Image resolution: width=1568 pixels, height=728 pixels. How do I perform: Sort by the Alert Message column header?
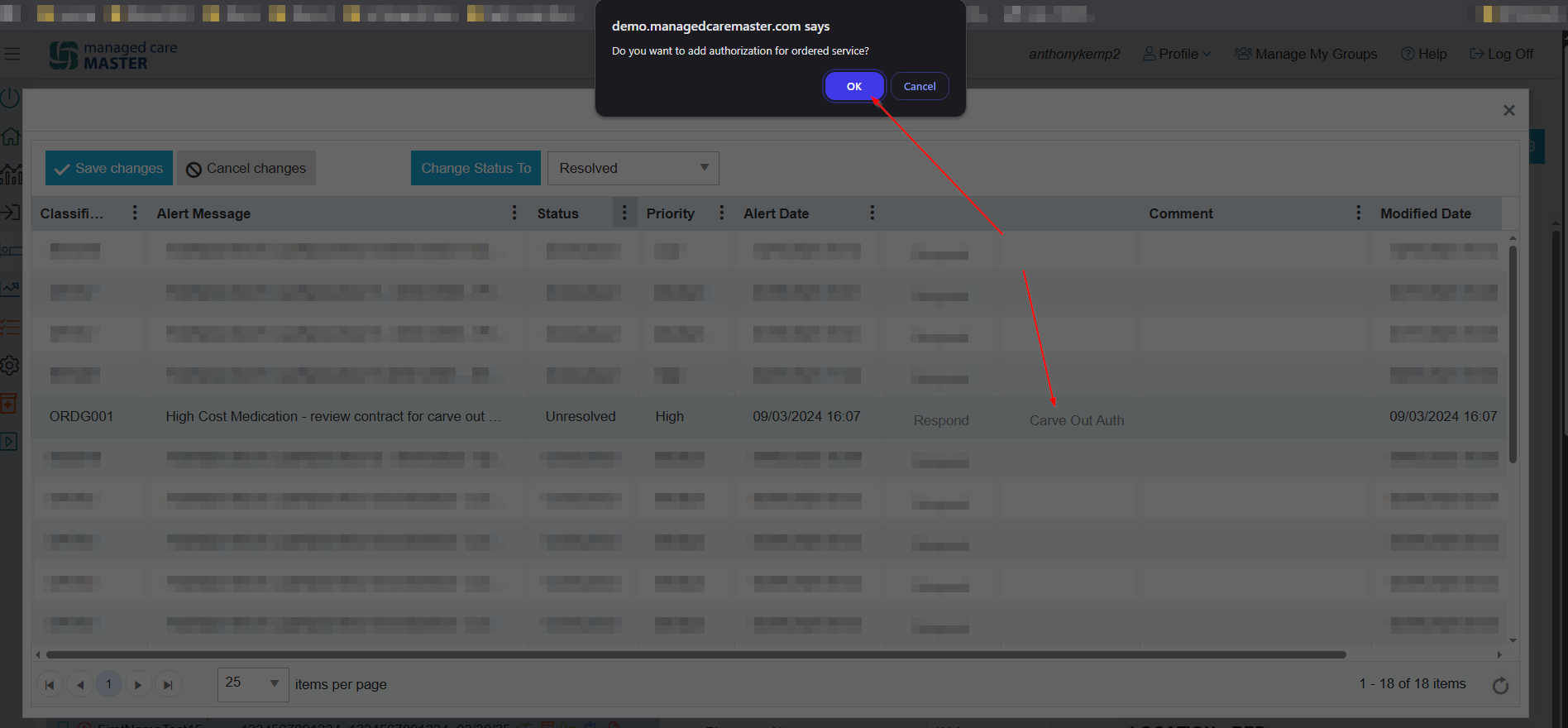tap(203, 213)
